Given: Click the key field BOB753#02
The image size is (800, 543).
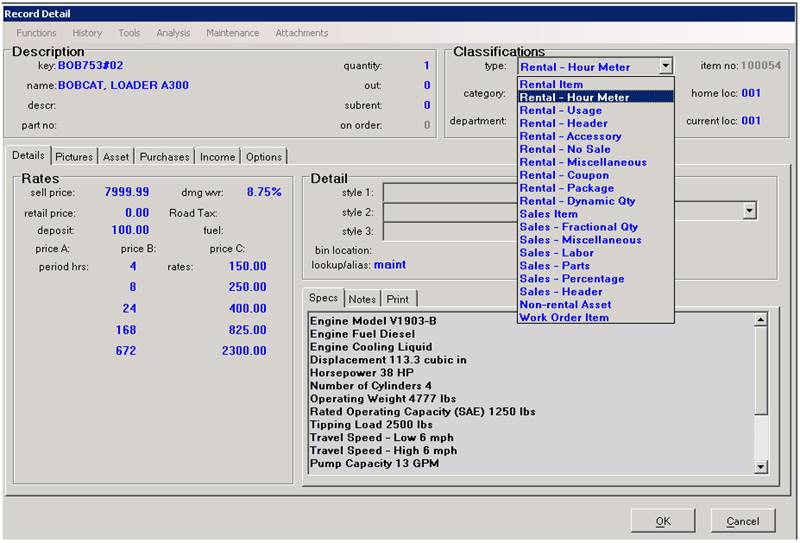Looking at the screenshot, I should tap(90, 65).
